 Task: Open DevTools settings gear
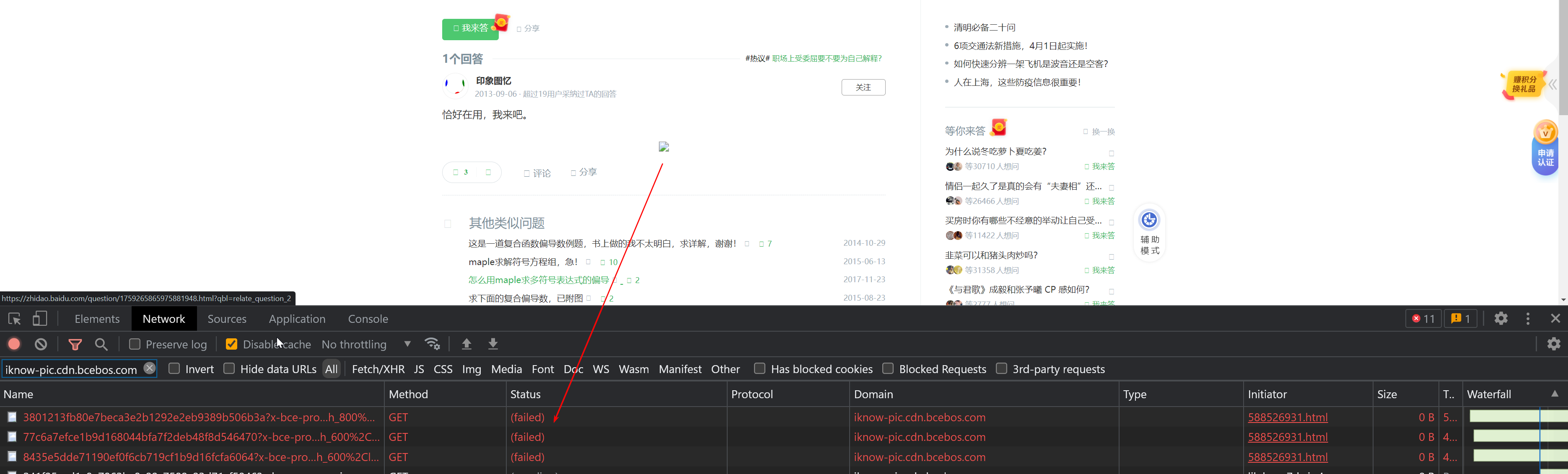click(1501, 318)
